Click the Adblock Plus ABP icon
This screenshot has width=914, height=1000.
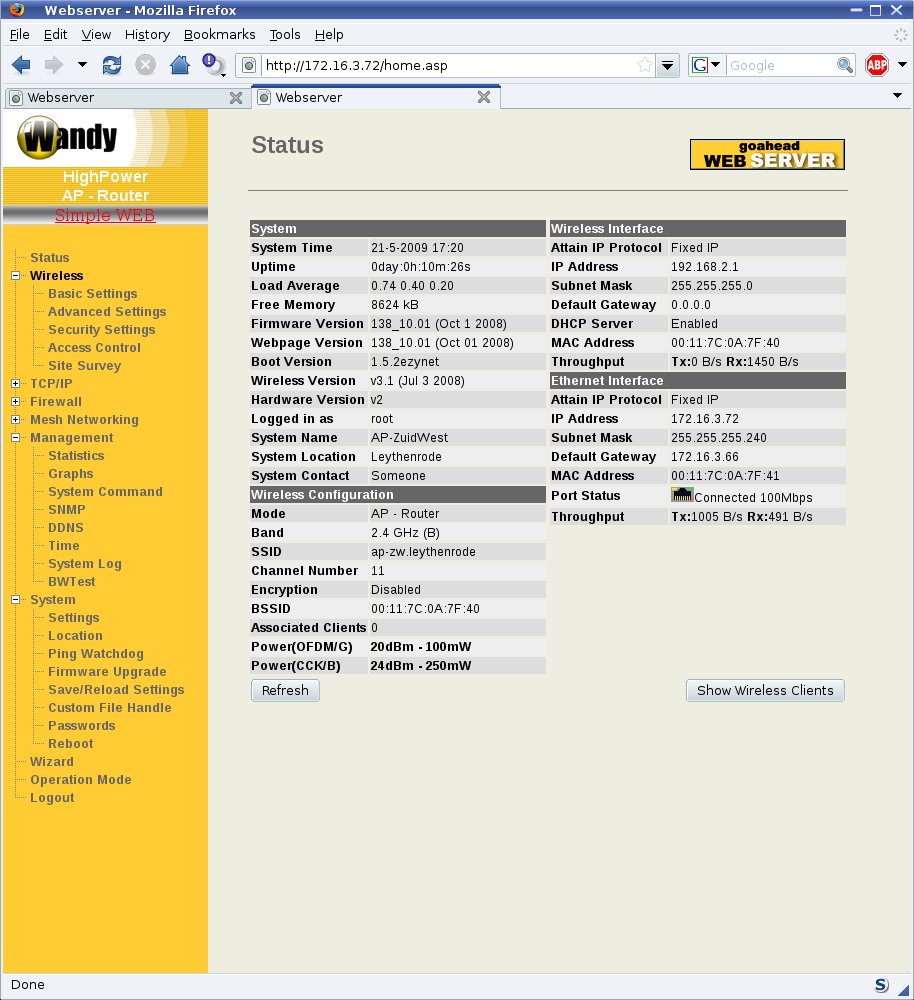pos(877,65)
